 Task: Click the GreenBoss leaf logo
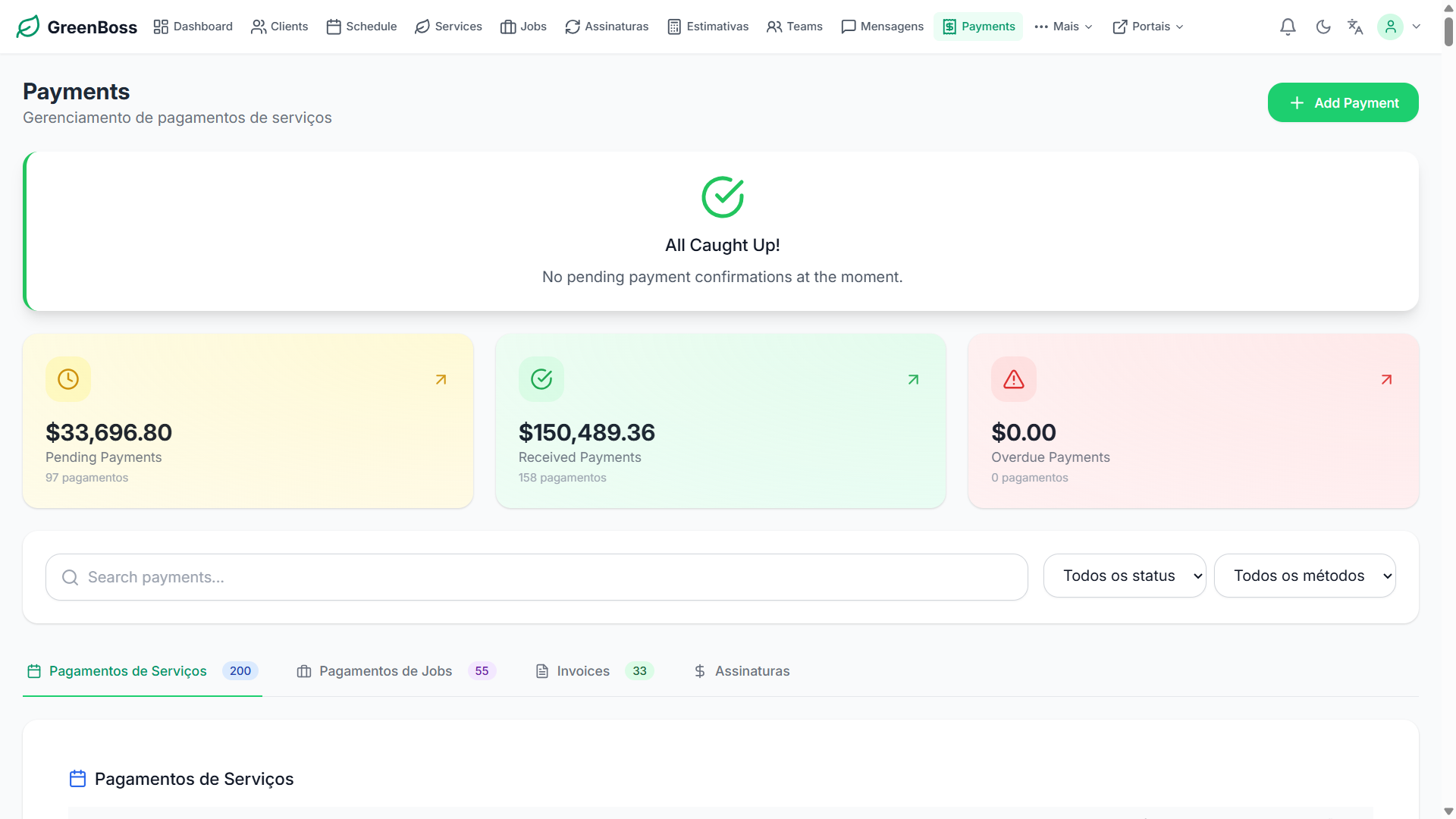(x=28, y=27)
